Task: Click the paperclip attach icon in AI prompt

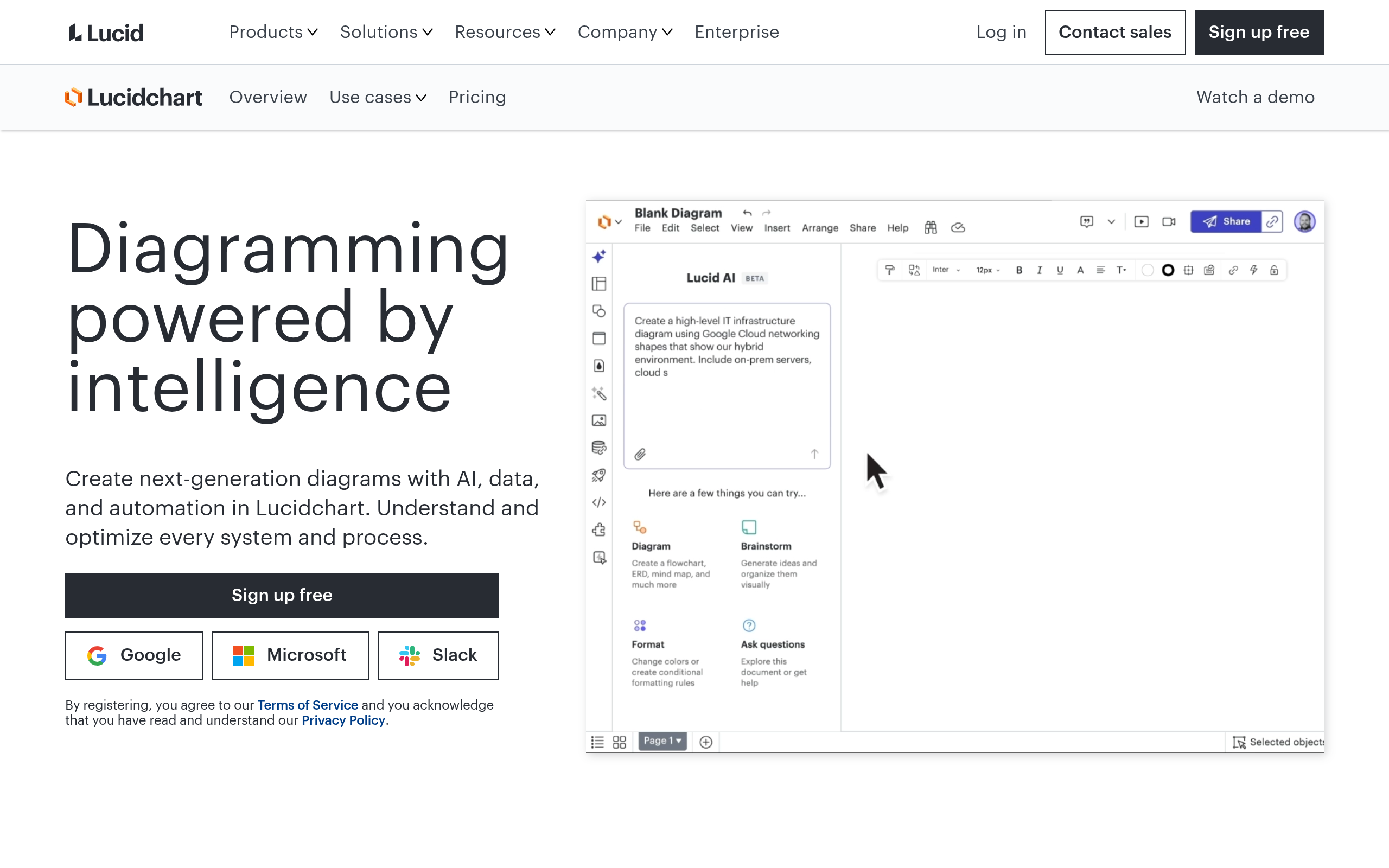Action: pos(640,454)
